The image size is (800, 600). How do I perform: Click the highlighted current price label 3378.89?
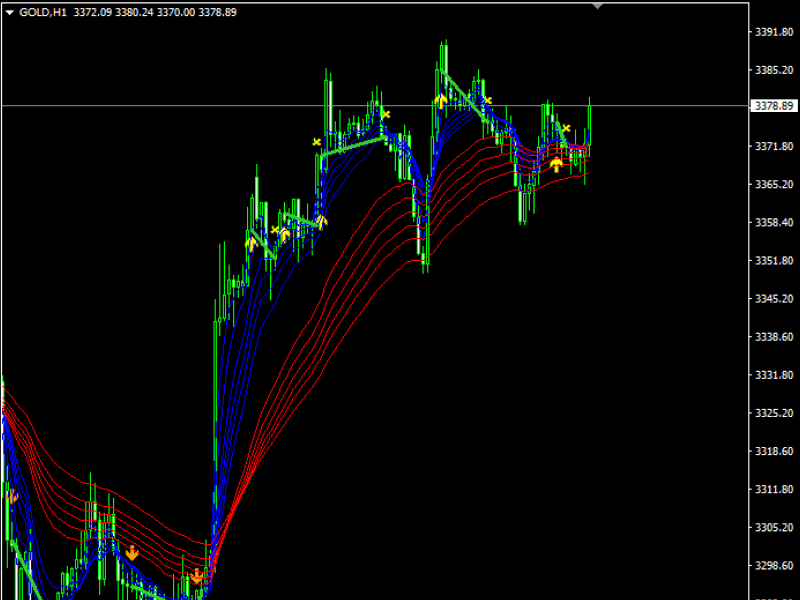(773, 106)
